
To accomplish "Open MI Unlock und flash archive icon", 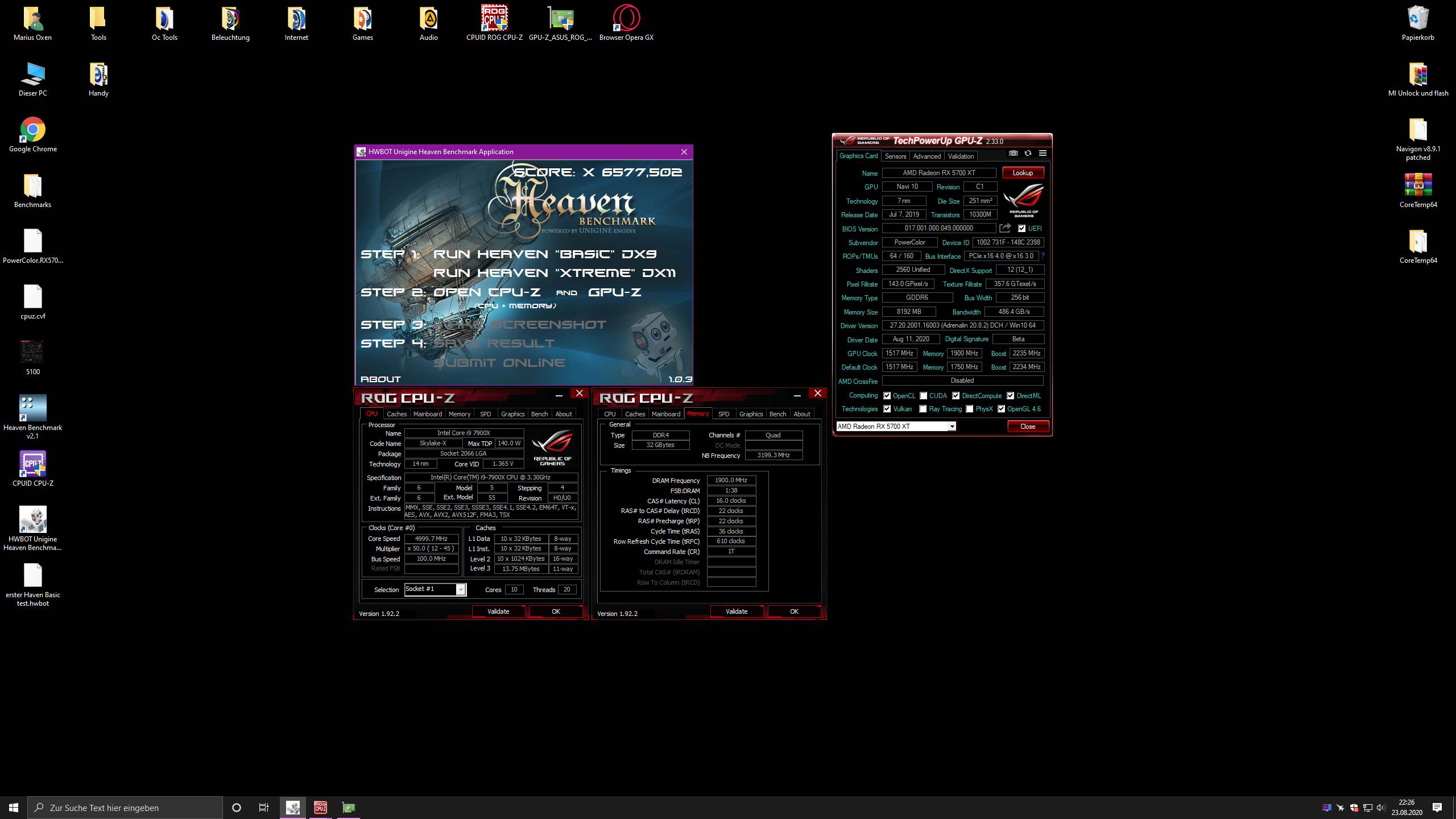I will click(1418, 75).
